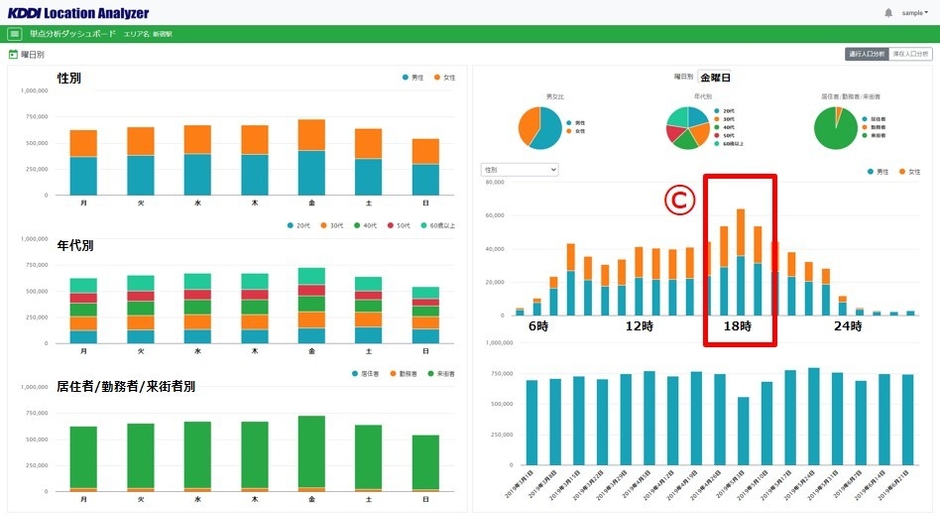Click the 居住者/勤務者/来街者 pie chart

point(836,127)
